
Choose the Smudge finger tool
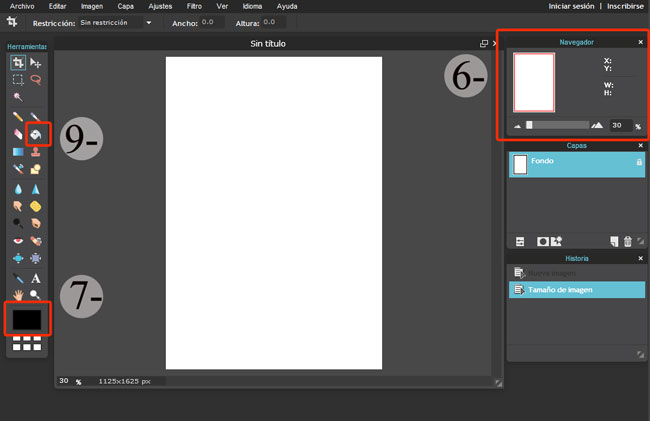pos(18,206)
